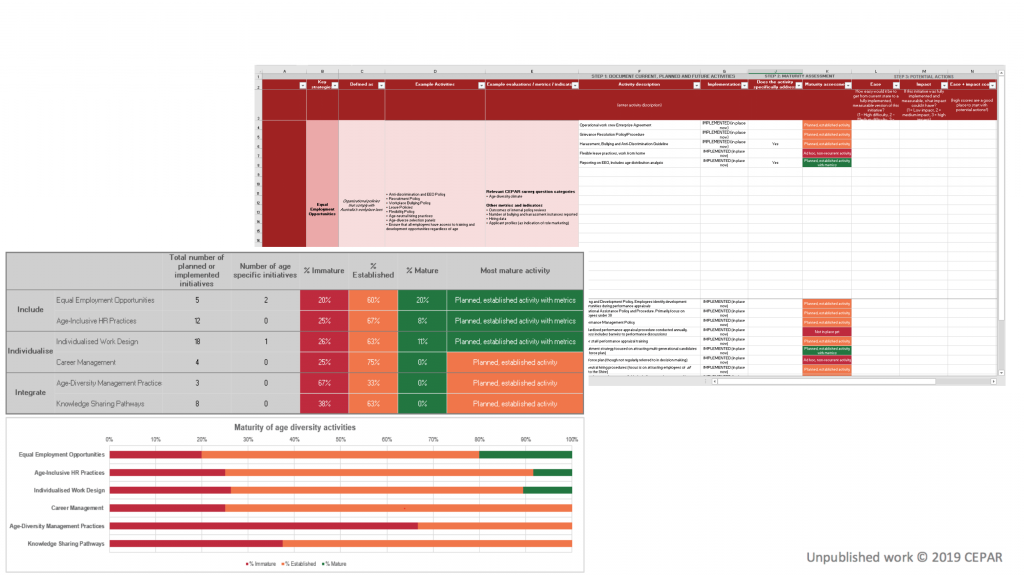Select the % Mature legend marker
Viewport: 1024px width, 576px height.
pos(323,564)
